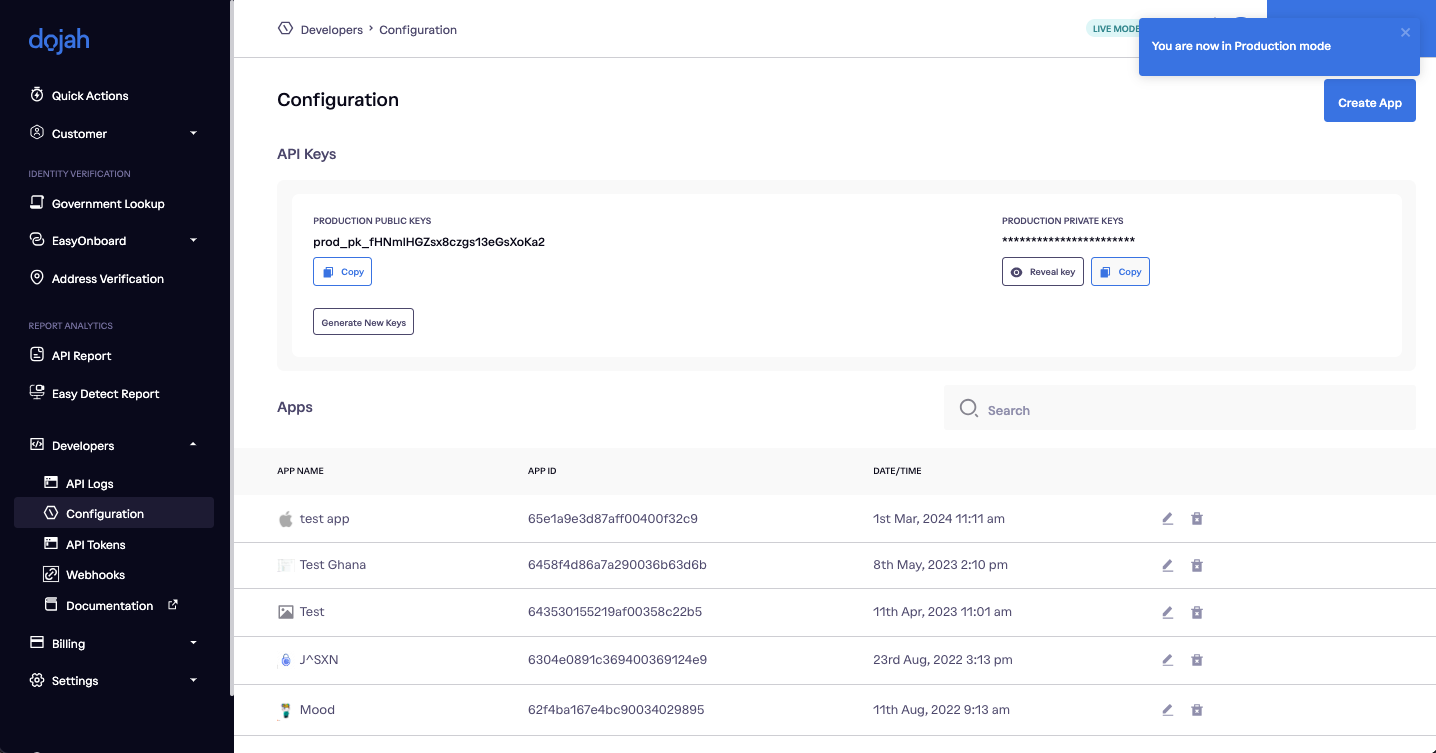
Task: Copy the production public key
Action: click(x=342, y=272)
